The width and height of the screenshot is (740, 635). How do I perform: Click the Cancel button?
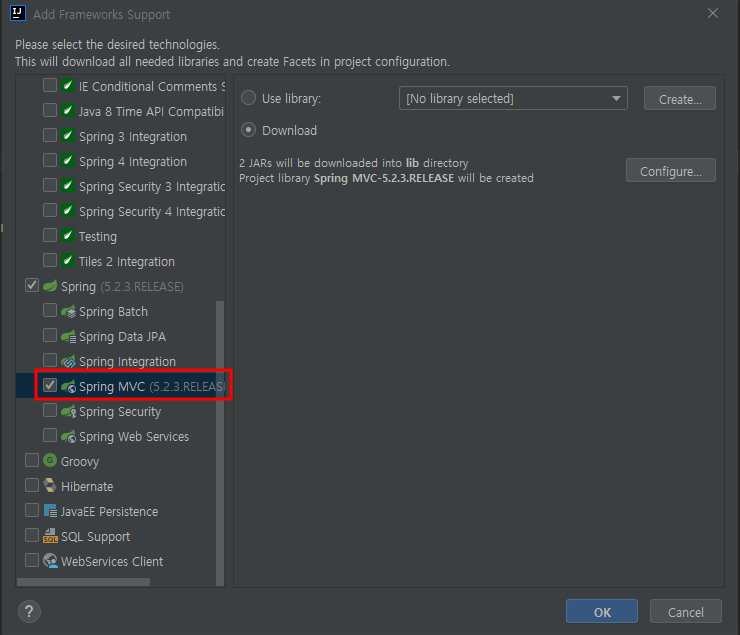point(685,611)
